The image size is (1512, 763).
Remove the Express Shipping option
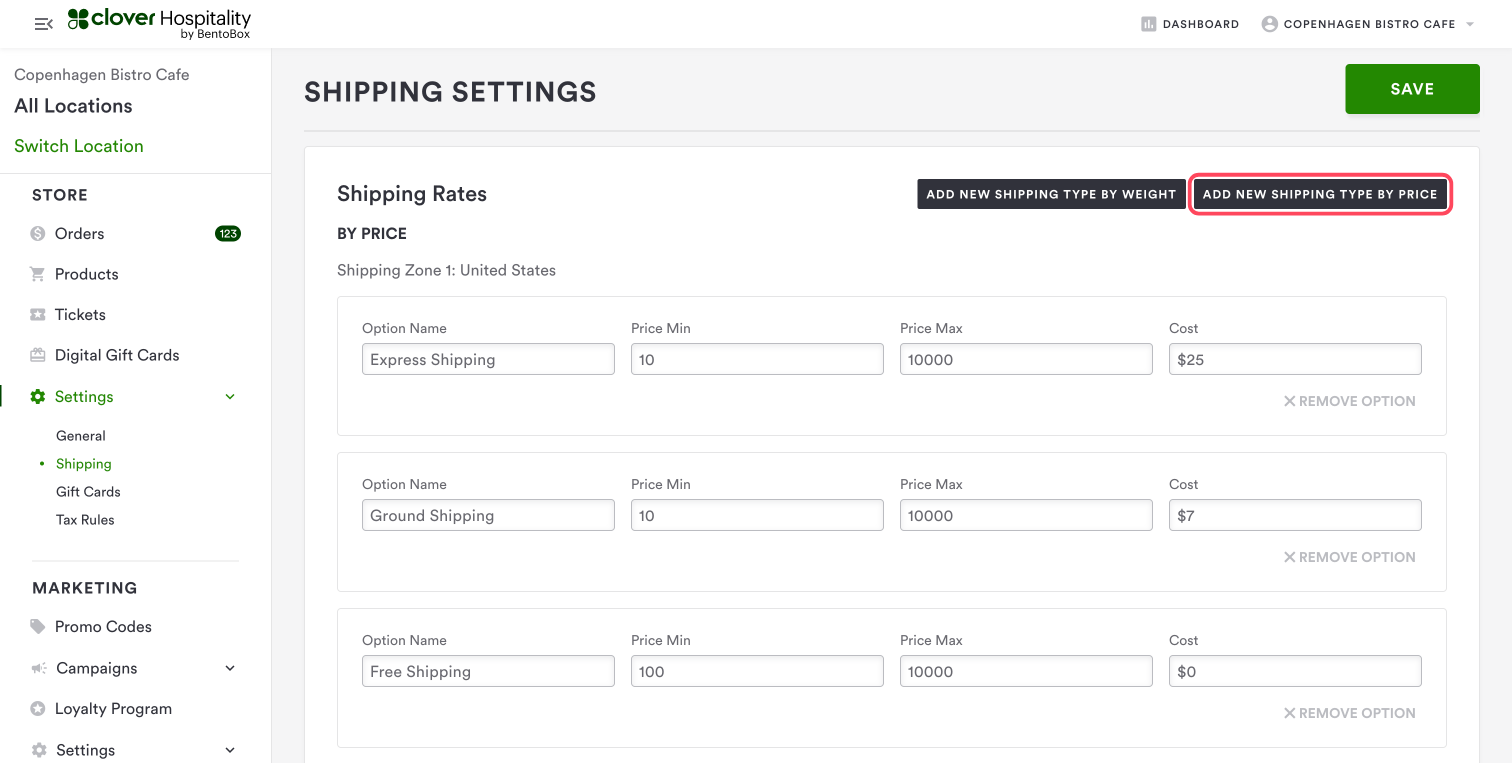[1349, 401]
